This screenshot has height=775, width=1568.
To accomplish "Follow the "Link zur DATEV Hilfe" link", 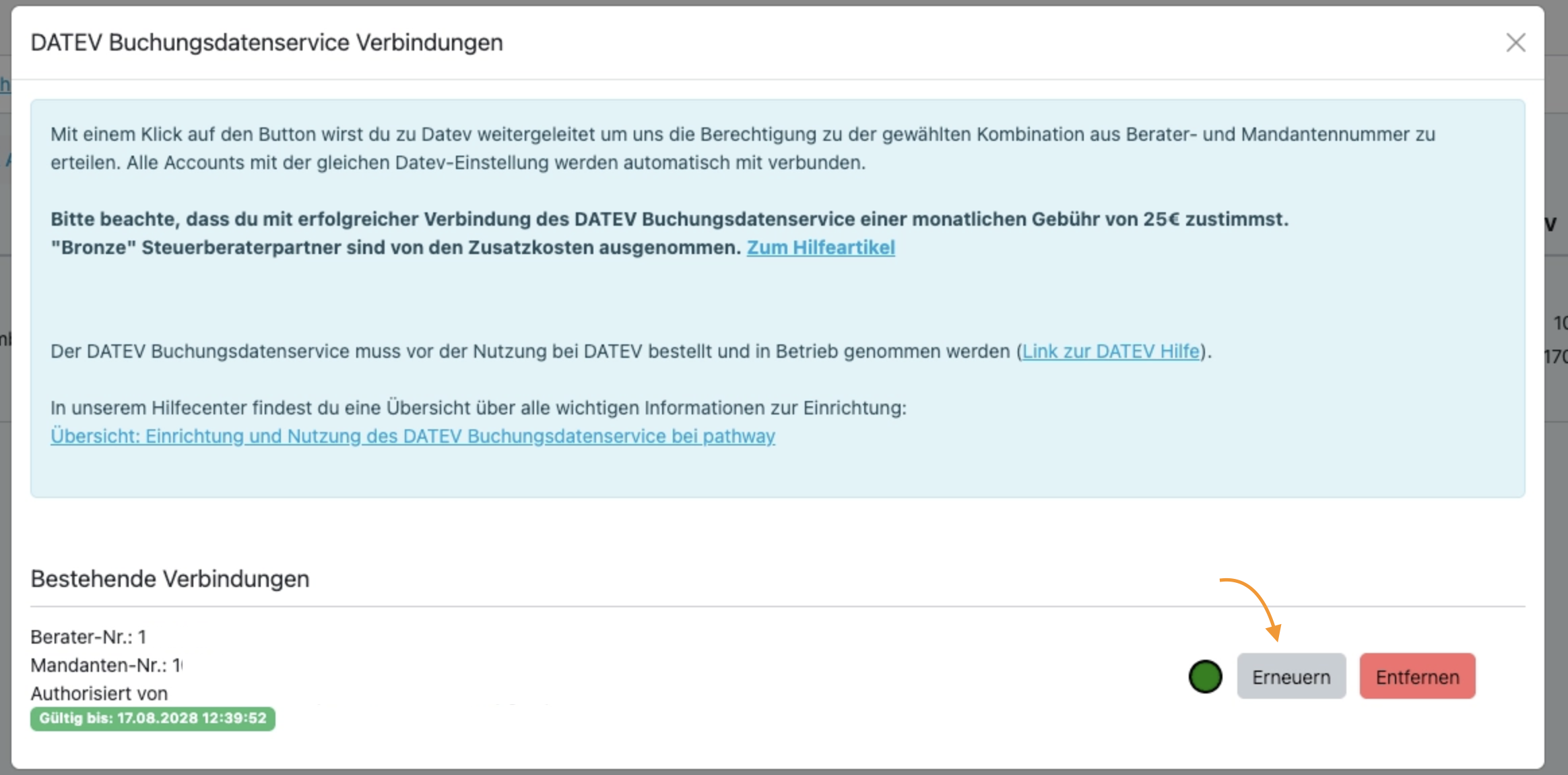I will (1111, 351).
